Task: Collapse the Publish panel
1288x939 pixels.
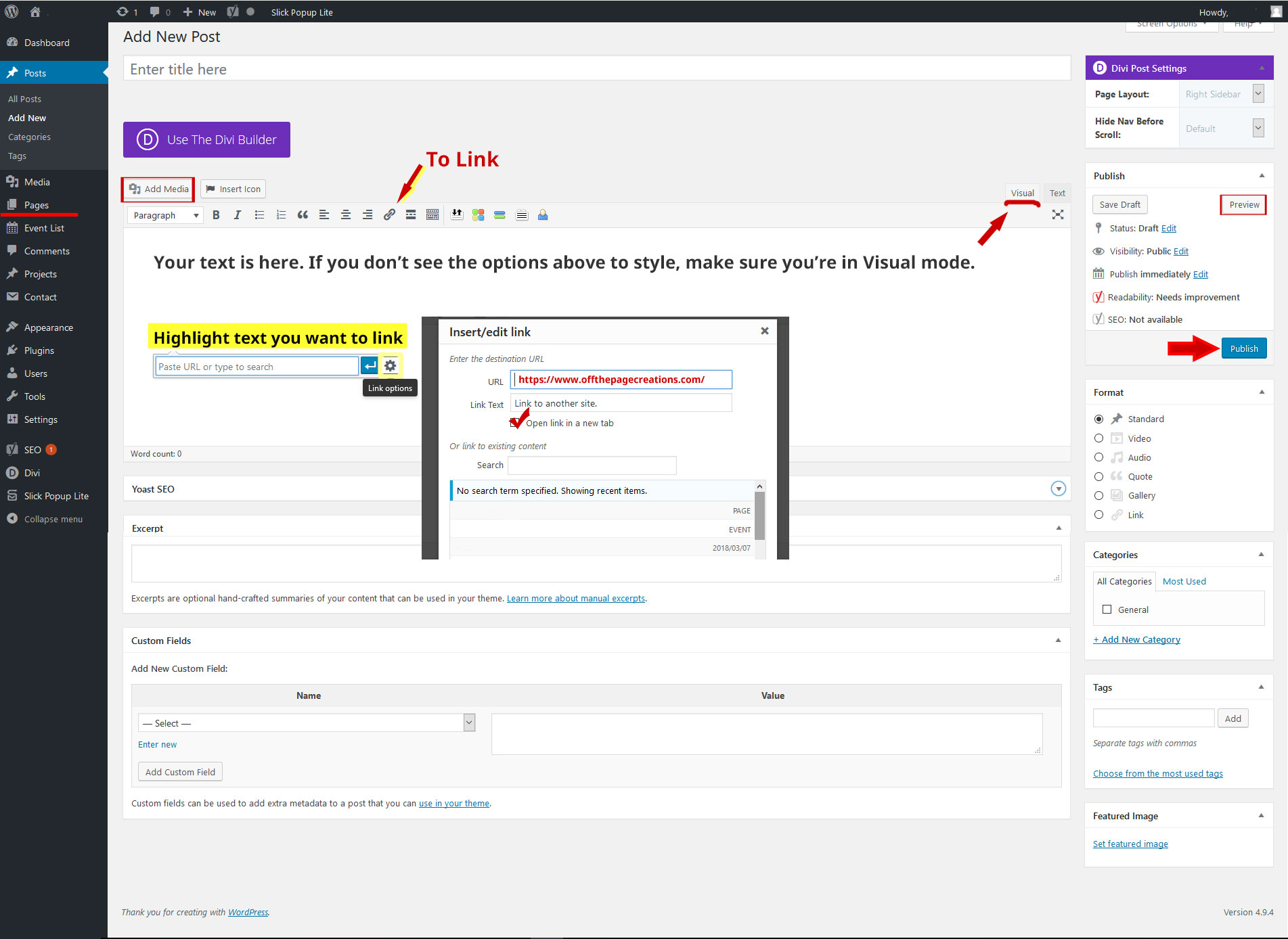Action: click(1262, 175)
